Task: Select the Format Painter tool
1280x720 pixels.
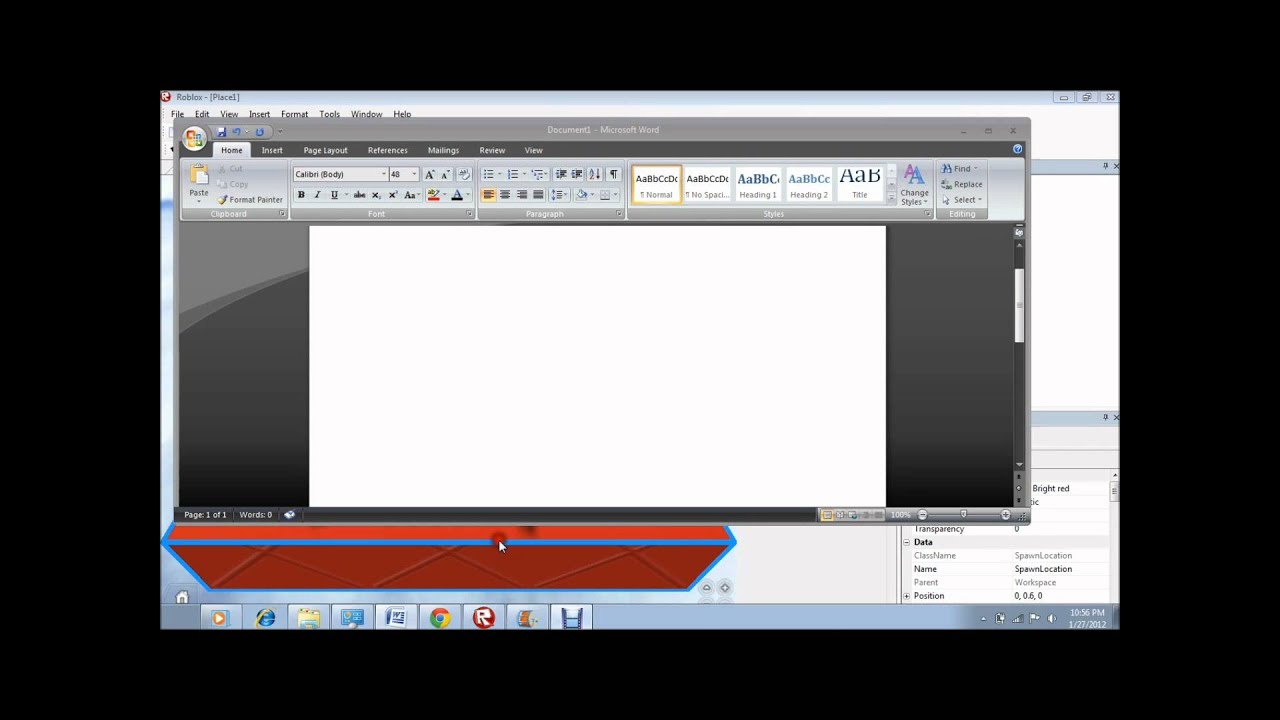Action: 250,200
